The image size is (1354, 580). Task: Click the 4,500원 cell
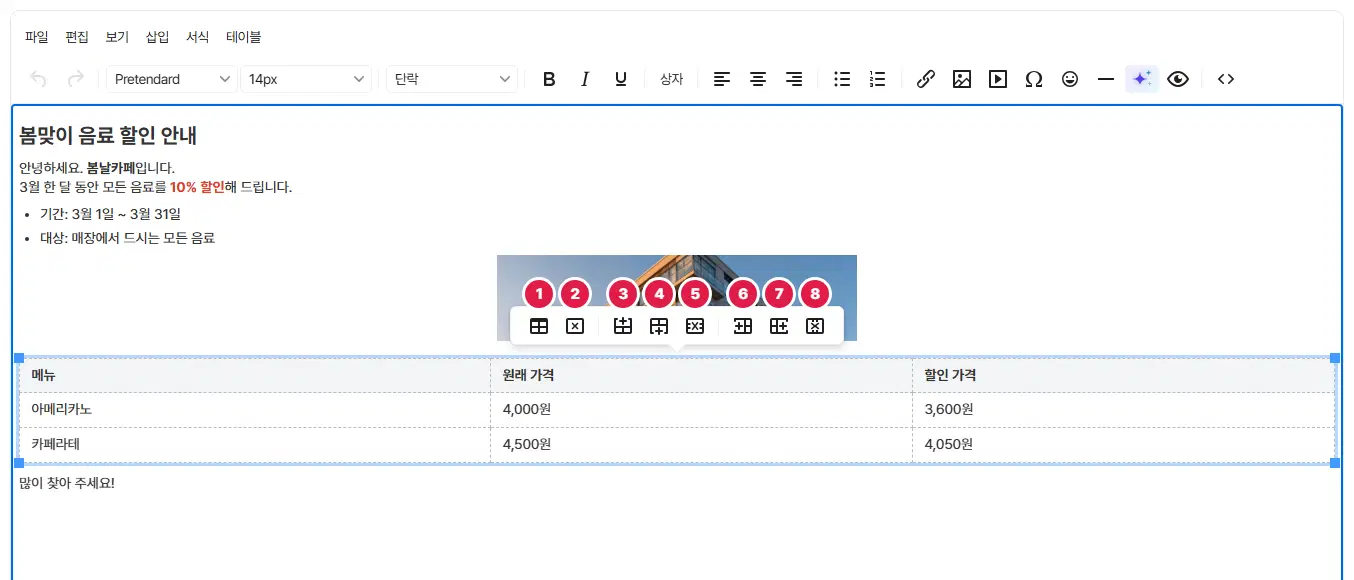(701, 444)
